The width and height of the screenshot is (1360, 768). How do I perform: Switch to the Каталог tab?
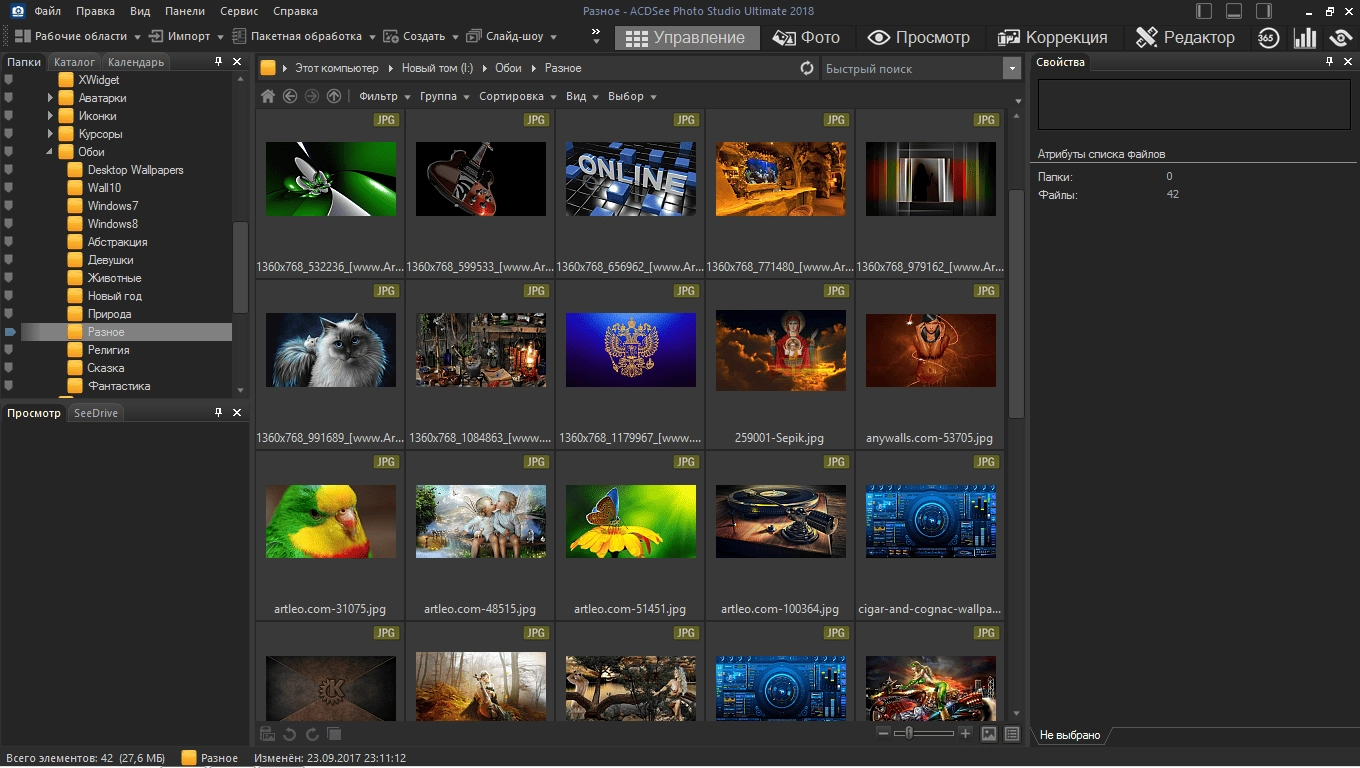[x=75, y=62]
